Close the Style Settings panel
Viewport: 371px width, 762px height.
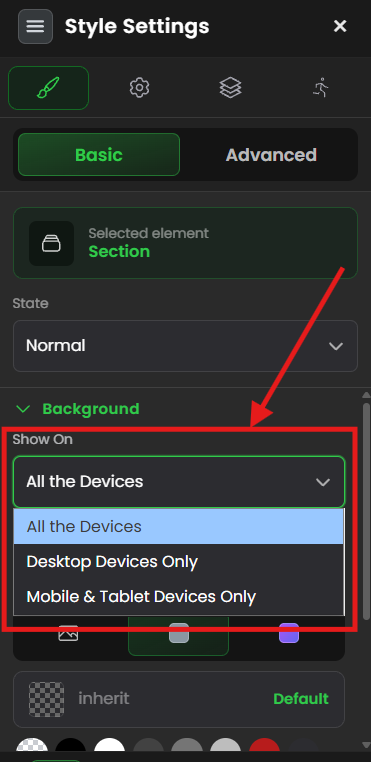pyautogui.click(x=340, y=26)
